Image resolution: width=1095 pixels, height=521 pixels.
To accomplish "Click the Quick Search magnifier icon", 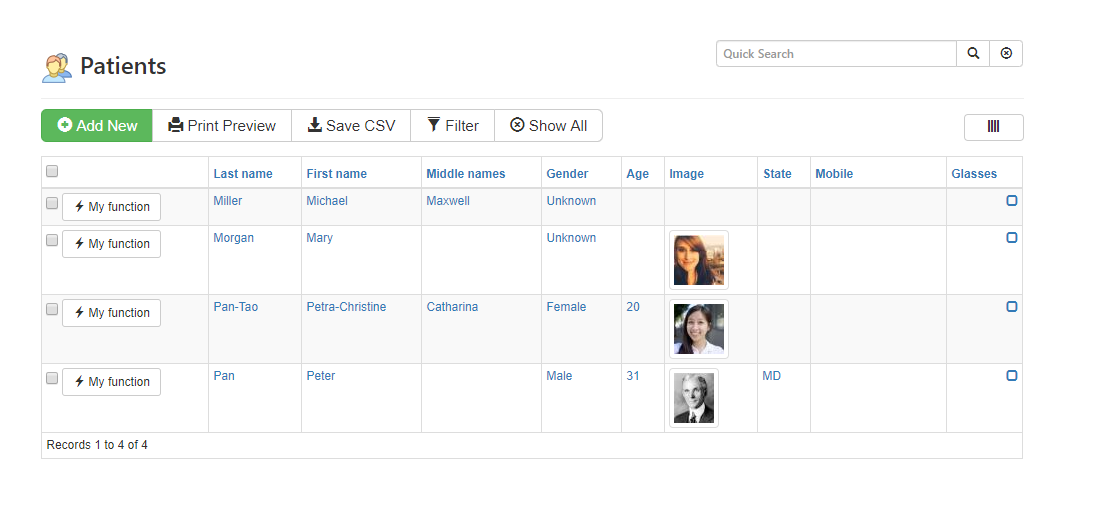I will pyautogui.click(x=973, y=54).
